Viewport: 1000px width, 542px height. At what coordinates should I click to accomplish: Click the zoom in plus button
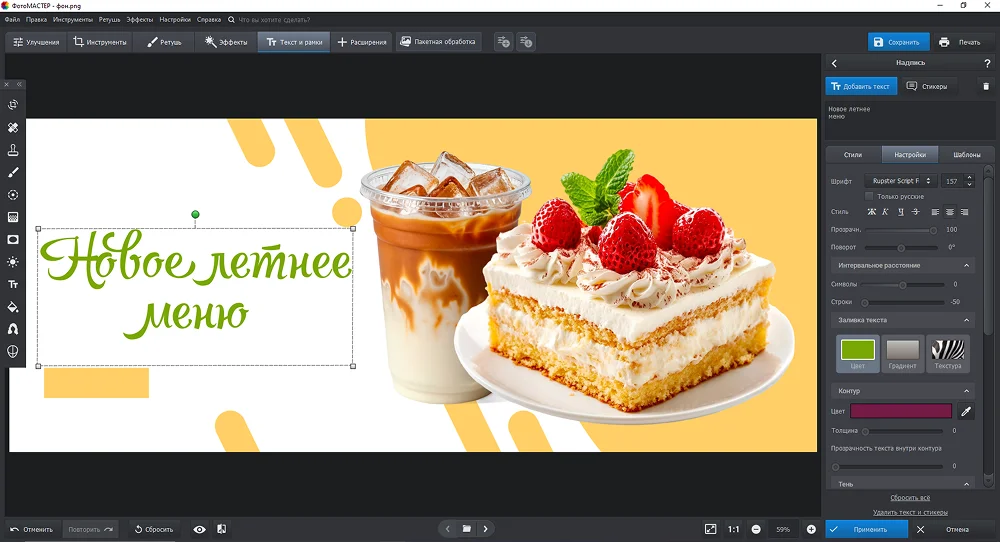811,529
